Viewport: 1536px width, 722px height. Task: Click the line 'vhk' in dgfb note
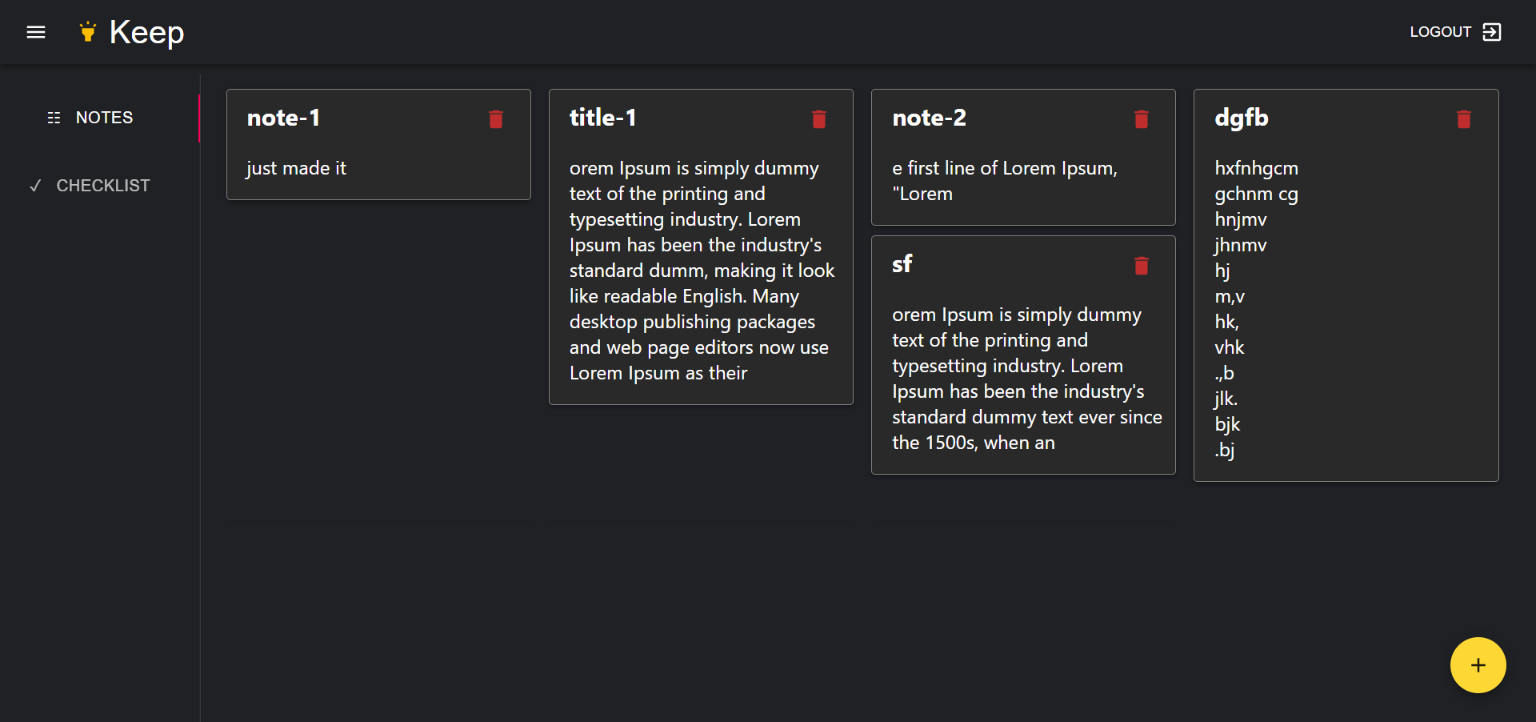(x=1230, y=348)
